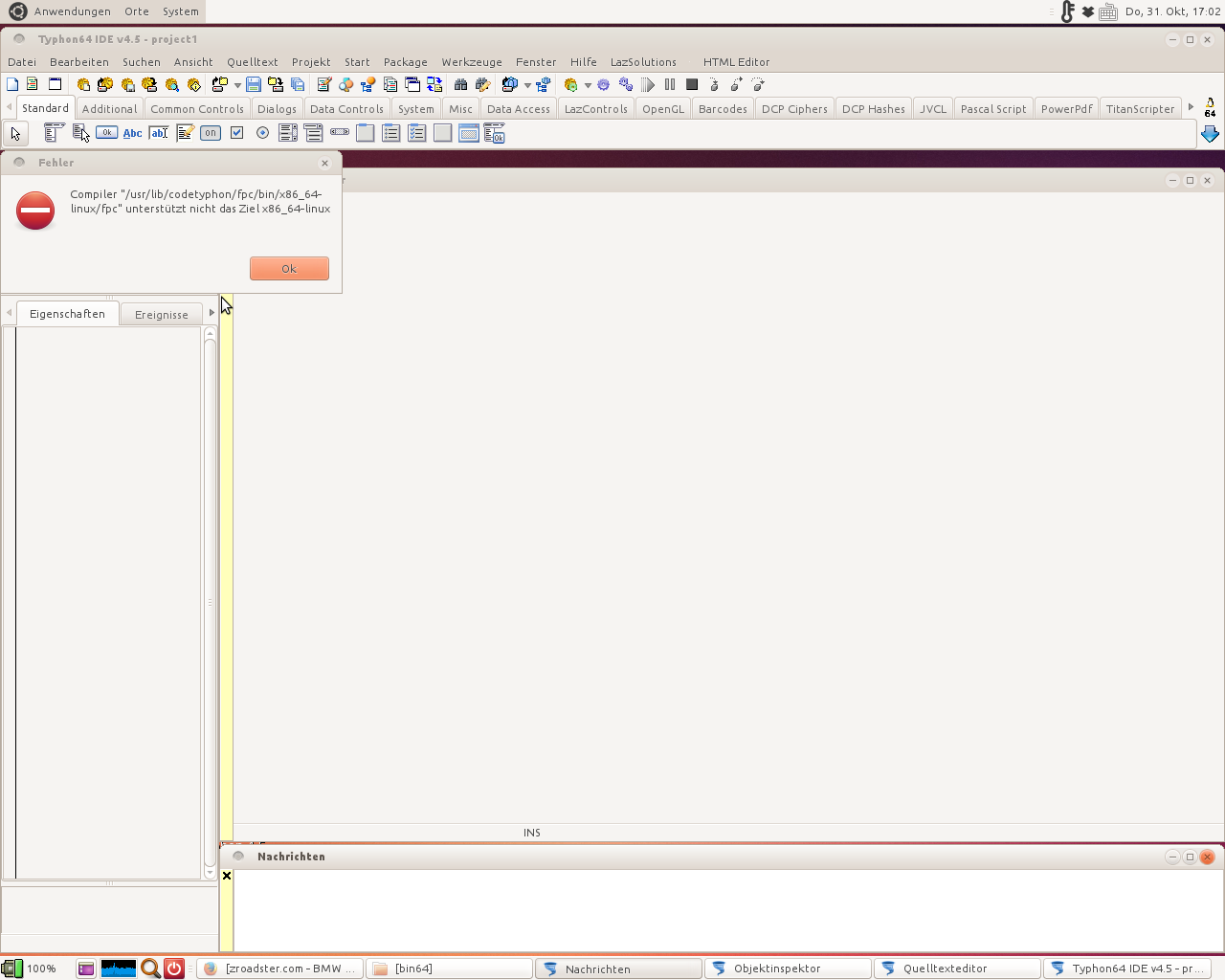
Task: Open the LazSolutions menu
Action: tap(643, 62)
